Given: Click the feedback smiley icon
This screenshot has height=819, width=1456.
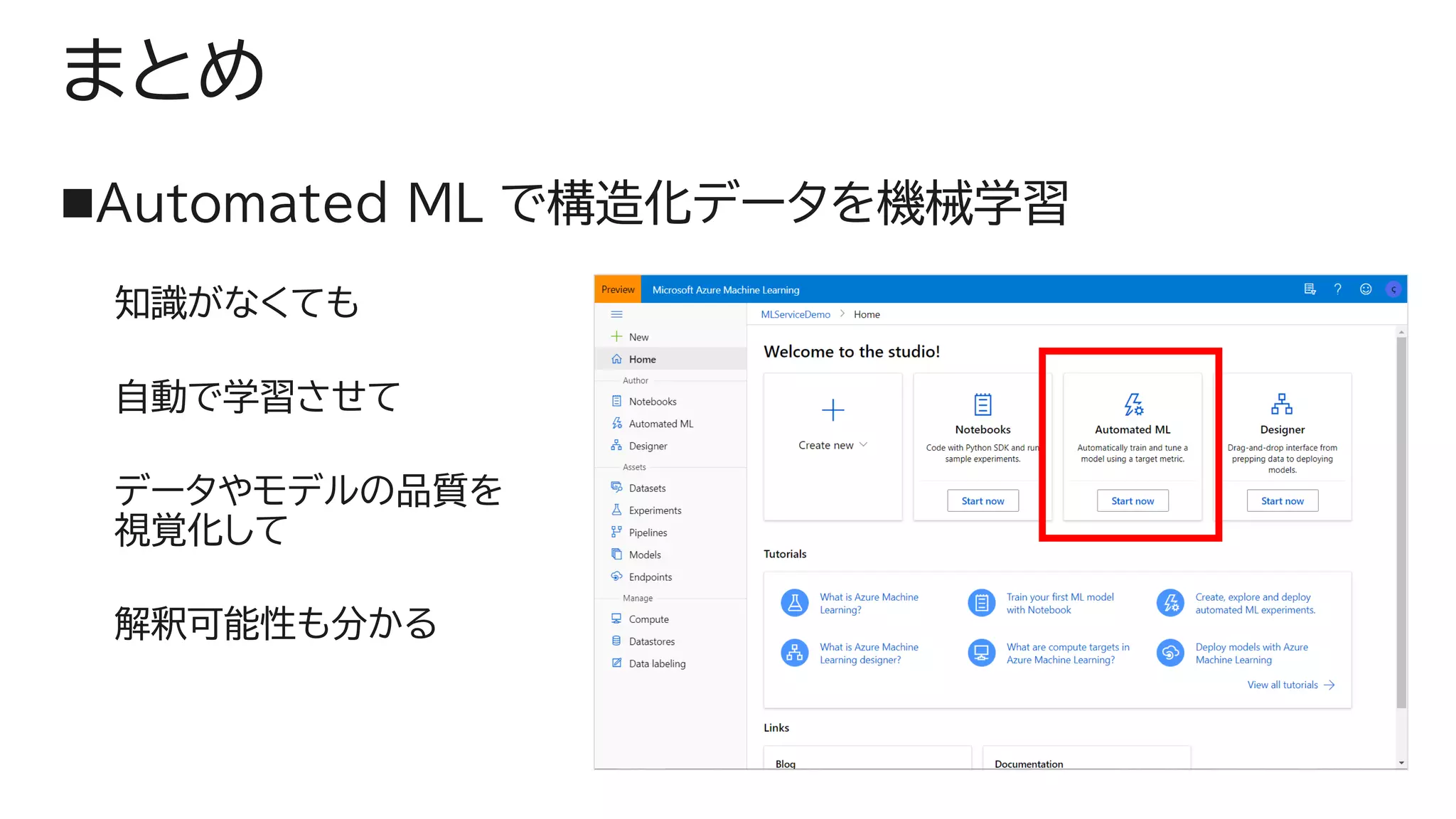Looking at the screenshot, I should coord(1366,289).
